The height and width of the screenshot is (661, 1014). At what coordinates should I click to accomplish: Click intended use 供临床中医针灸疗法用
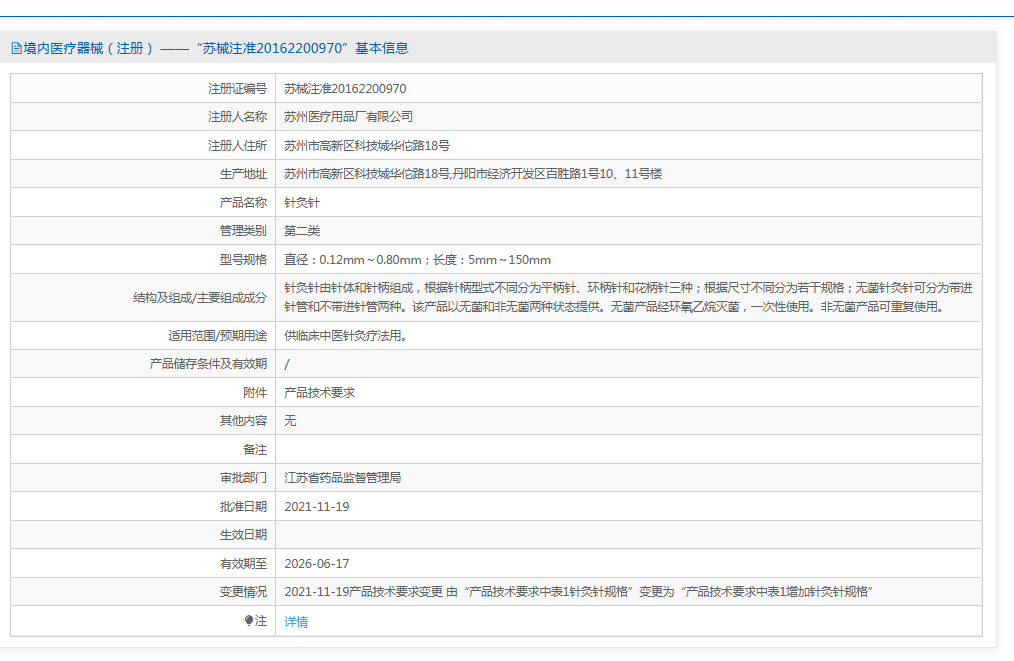[345, 336]
